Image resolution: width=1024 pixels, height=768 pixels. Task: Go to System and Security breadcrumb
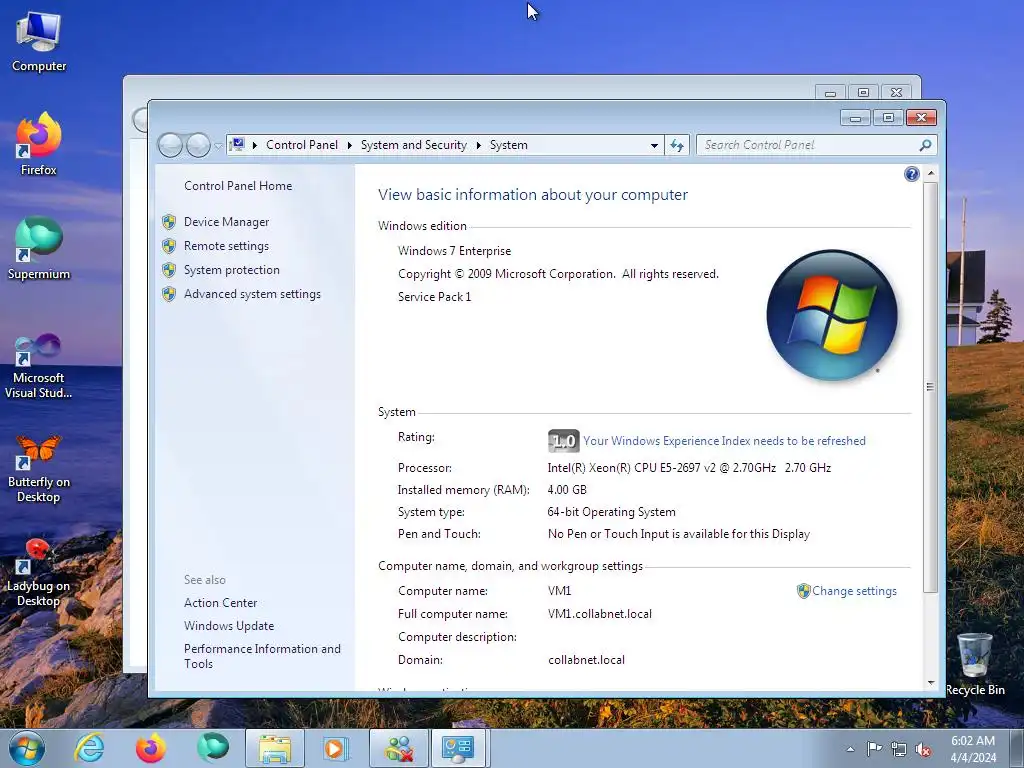[x=414, y=145]
